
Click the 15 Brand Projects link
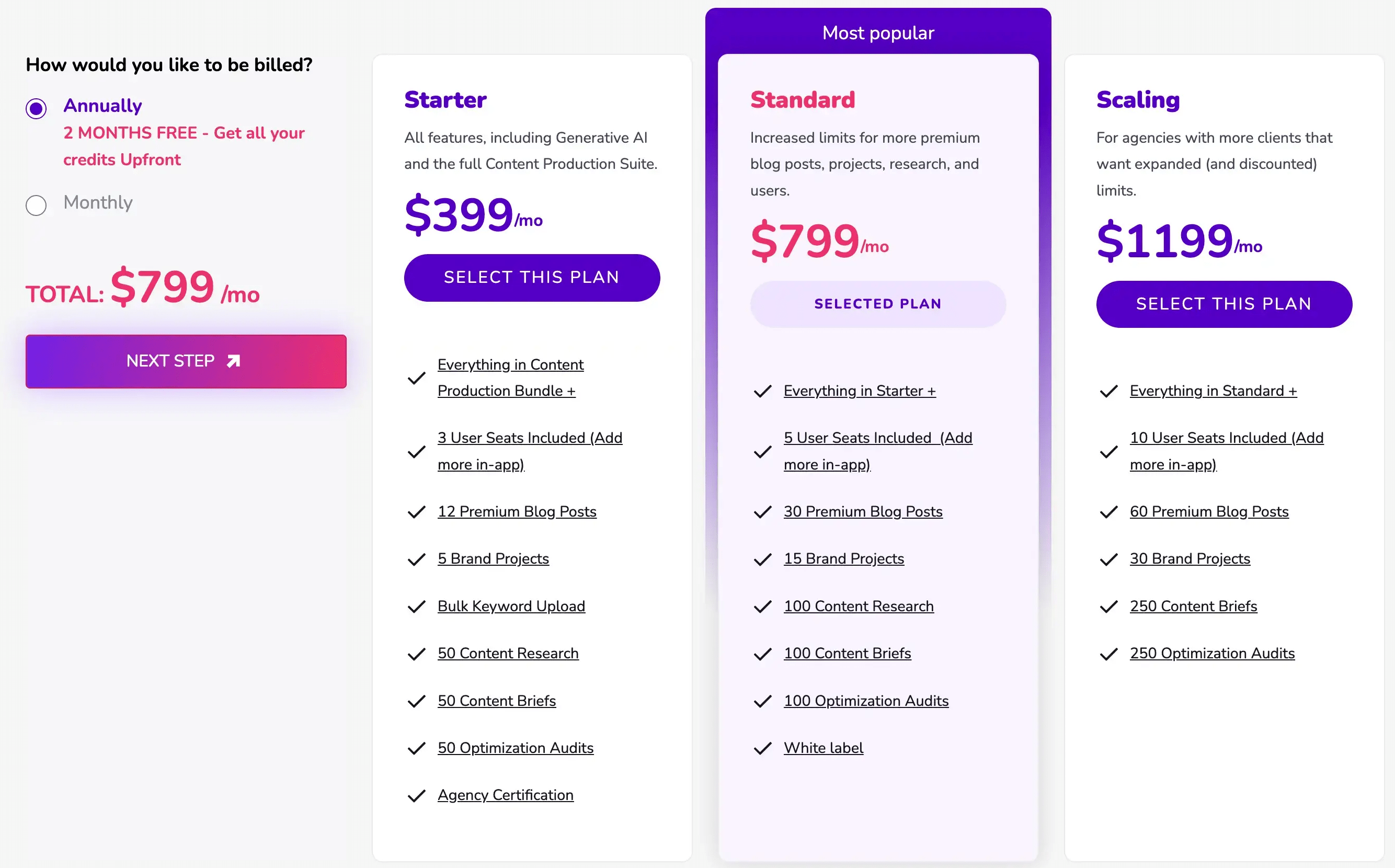coord(843,558)
